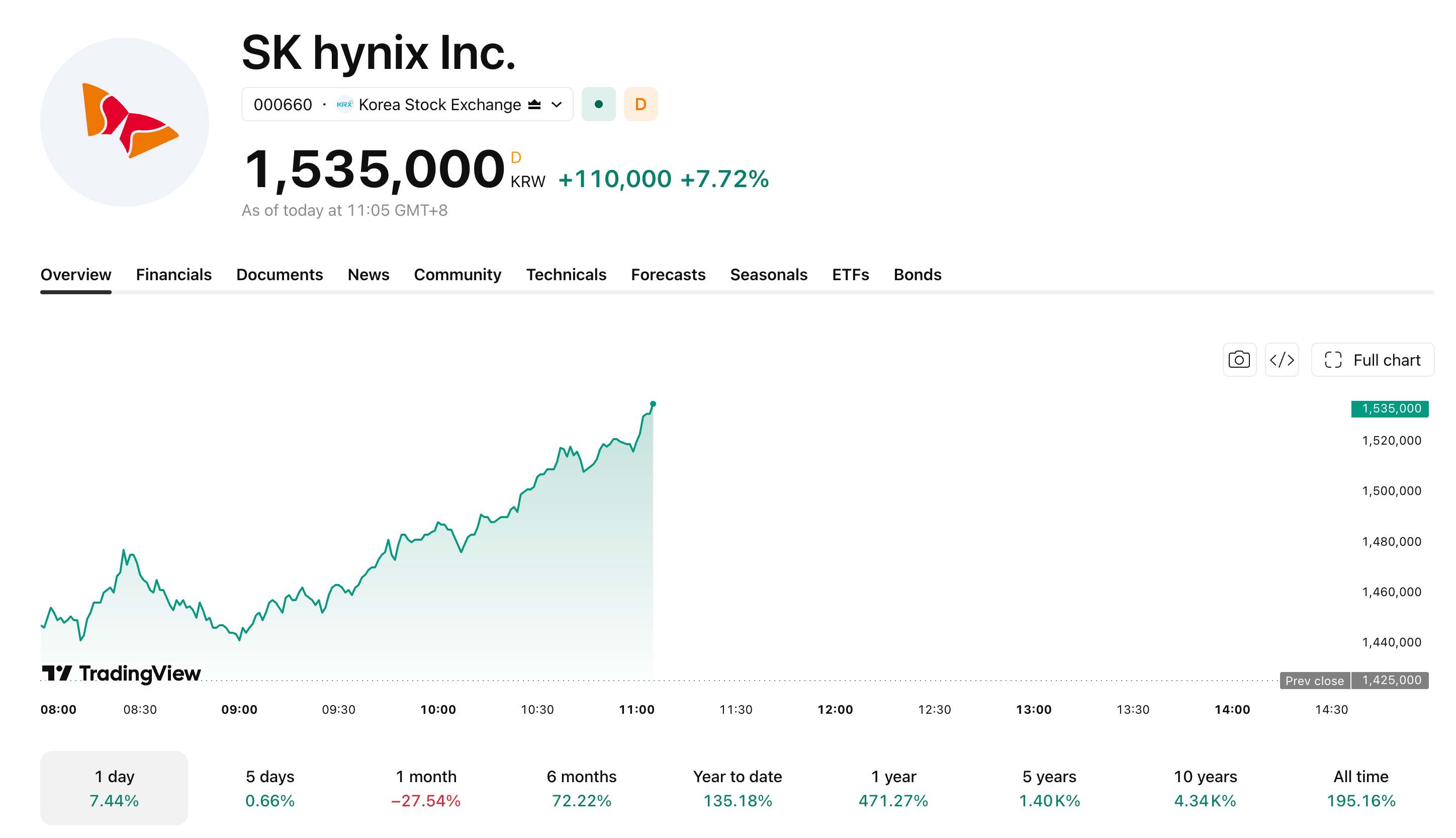Open the Korea Stock Exchange symbol dropdown
This screenshot has height=838, width=1456.
point(407,104)
